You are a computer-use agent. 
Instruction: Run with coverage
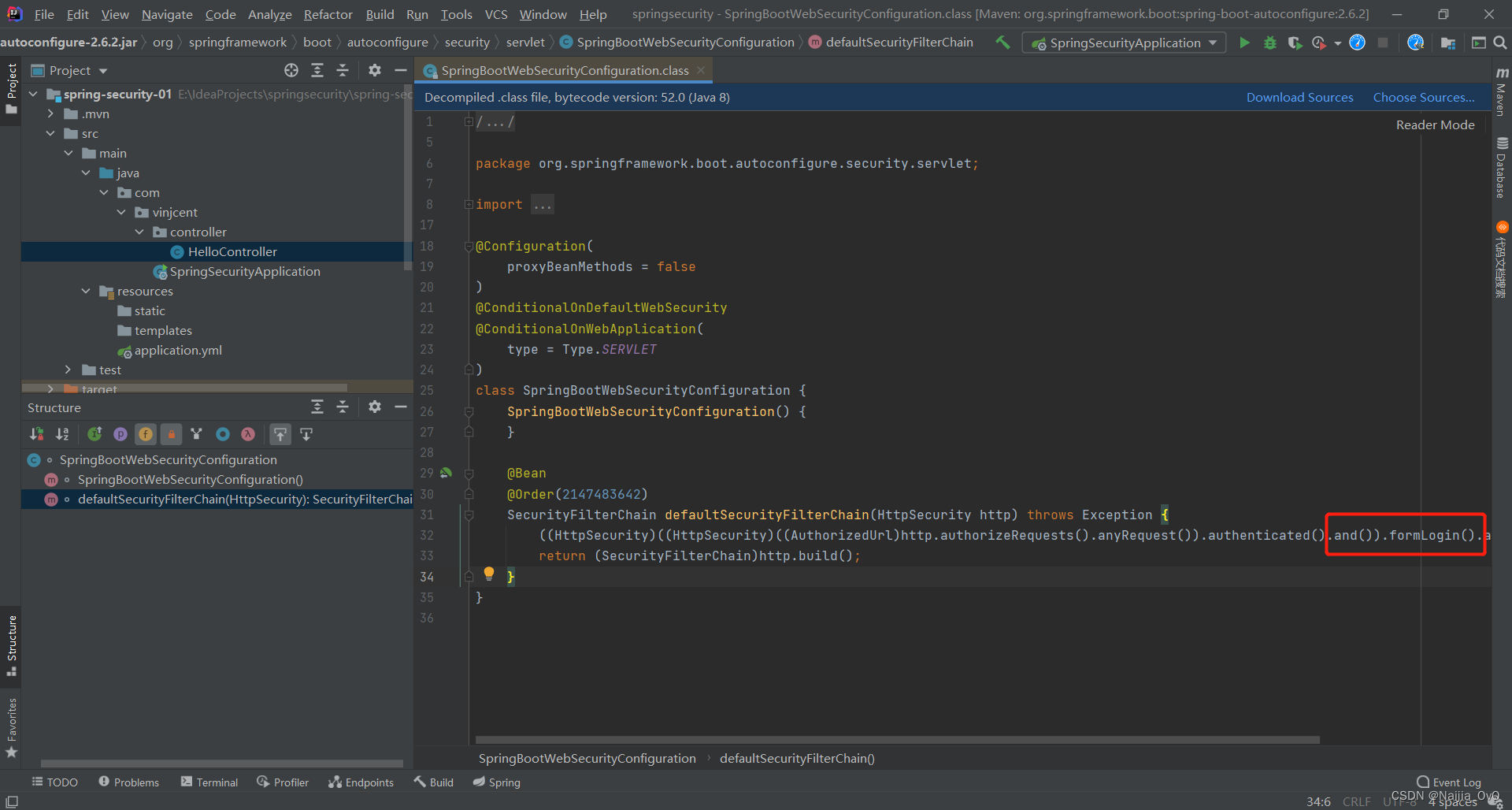pos(1295,43)
